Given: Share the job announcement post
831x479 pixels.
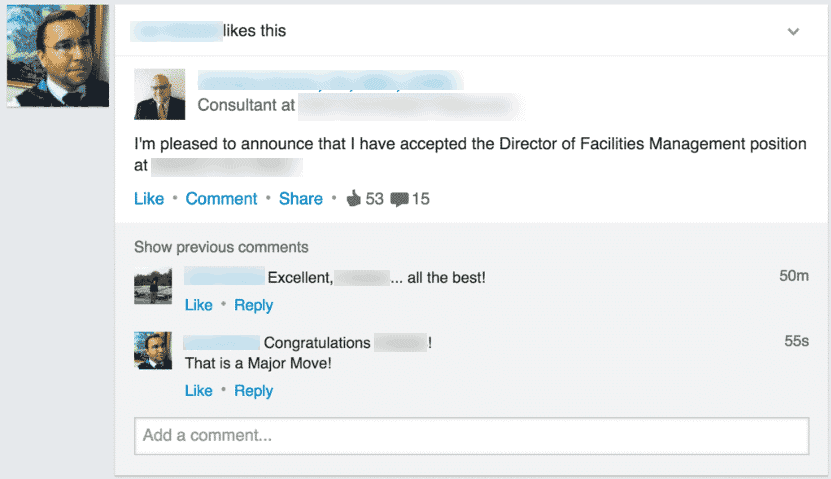Looking at the screenshot, I should pyautogui.click(x=300, y=199).
